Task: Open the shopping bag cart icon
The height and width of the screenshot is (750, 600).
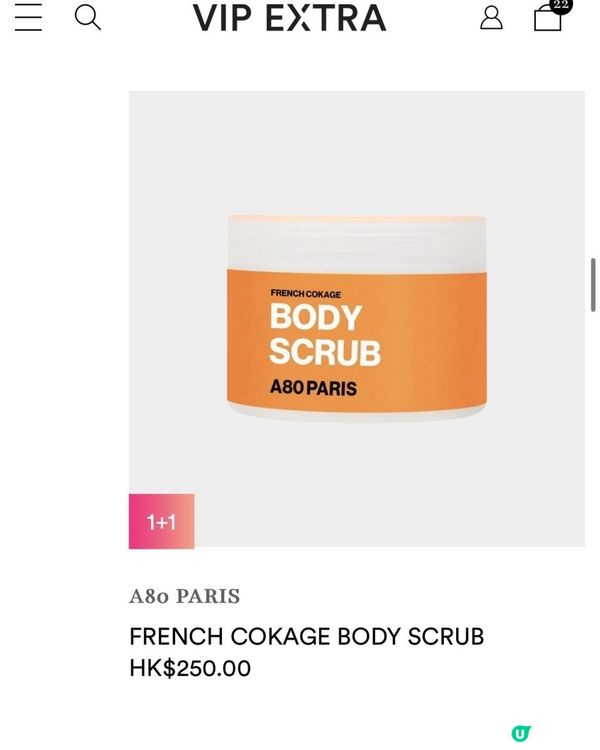Action: click(547, 19)
